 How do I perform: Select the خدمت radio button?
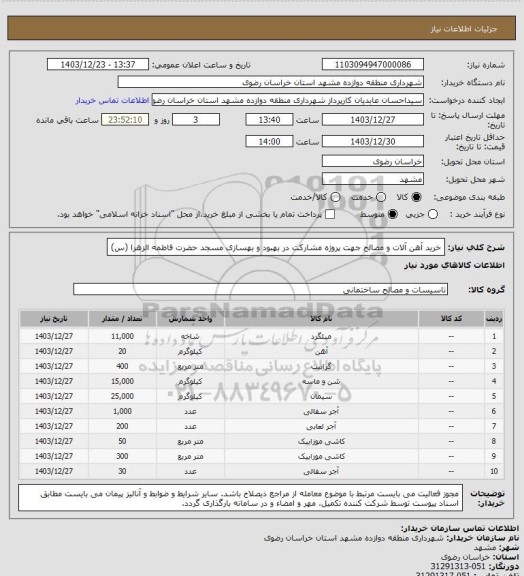(x=381, y=197)
